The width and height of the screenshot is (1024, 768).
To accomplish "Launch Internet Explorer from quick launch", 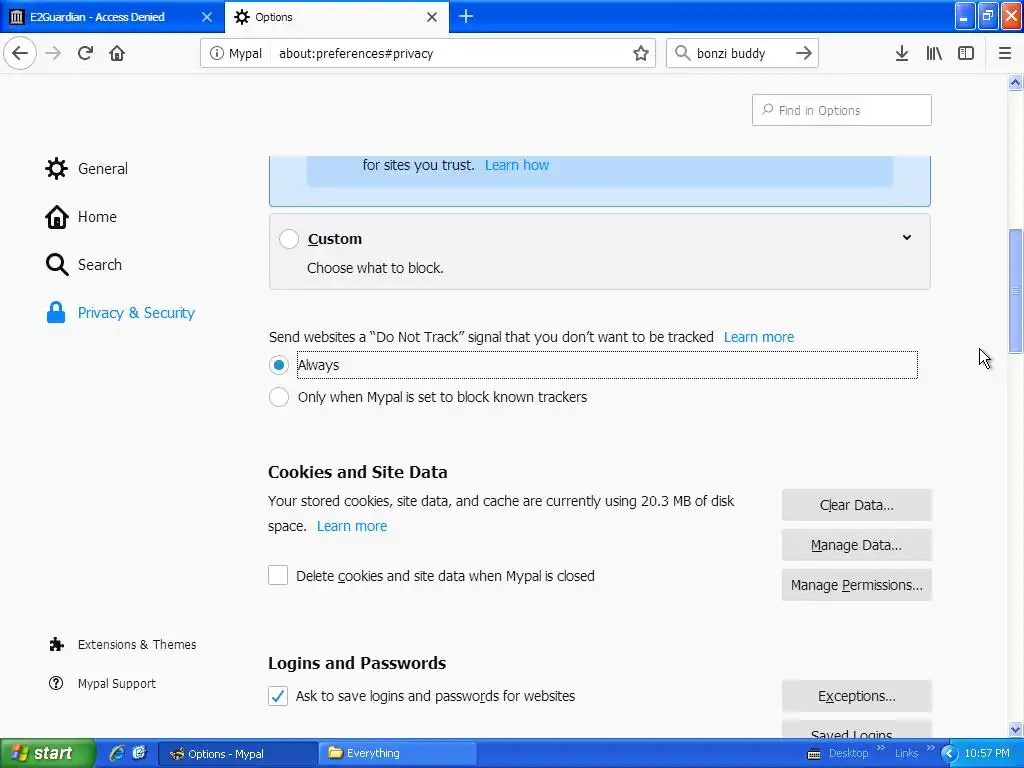I will pos(117,753).
